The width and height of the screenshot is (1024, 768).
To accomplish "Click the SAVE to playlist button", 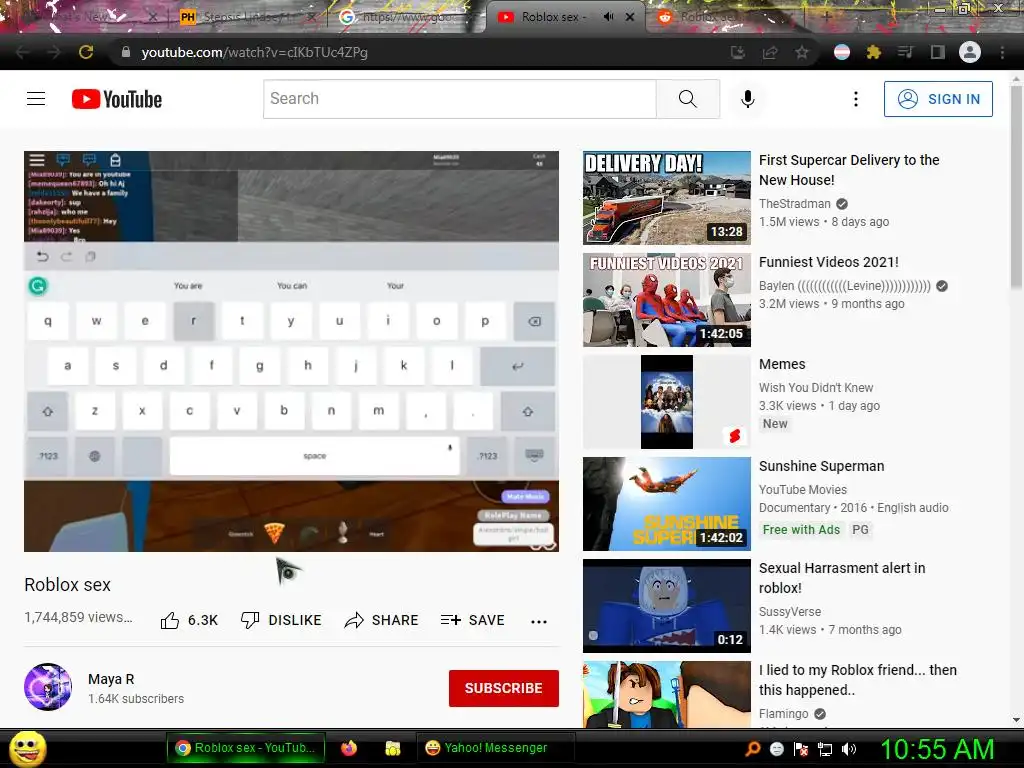I will click(472, 620).
